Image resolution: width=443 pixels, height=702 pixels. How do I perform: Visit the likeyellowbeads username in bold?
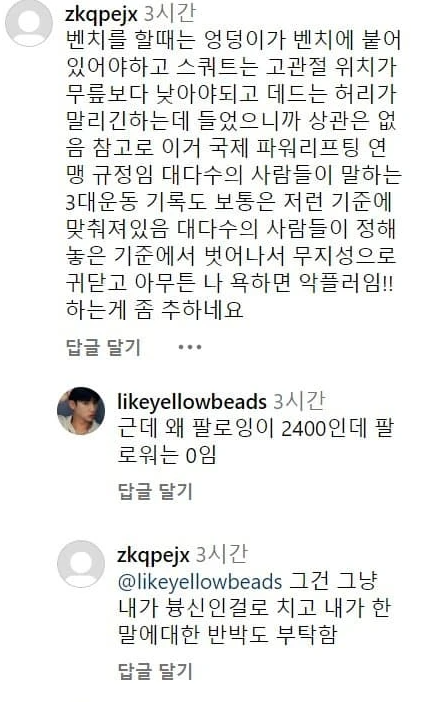(x=192, y=401)
